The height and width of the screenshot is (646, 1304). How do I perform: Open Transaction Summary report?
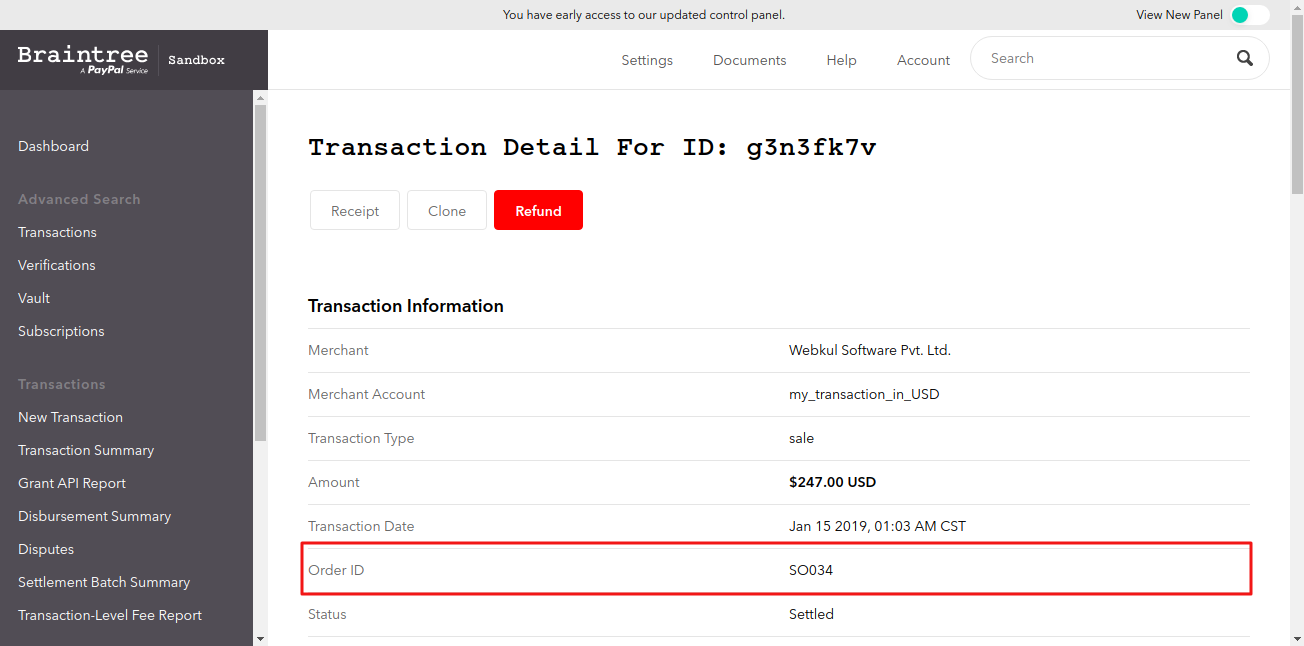(86, 450)
